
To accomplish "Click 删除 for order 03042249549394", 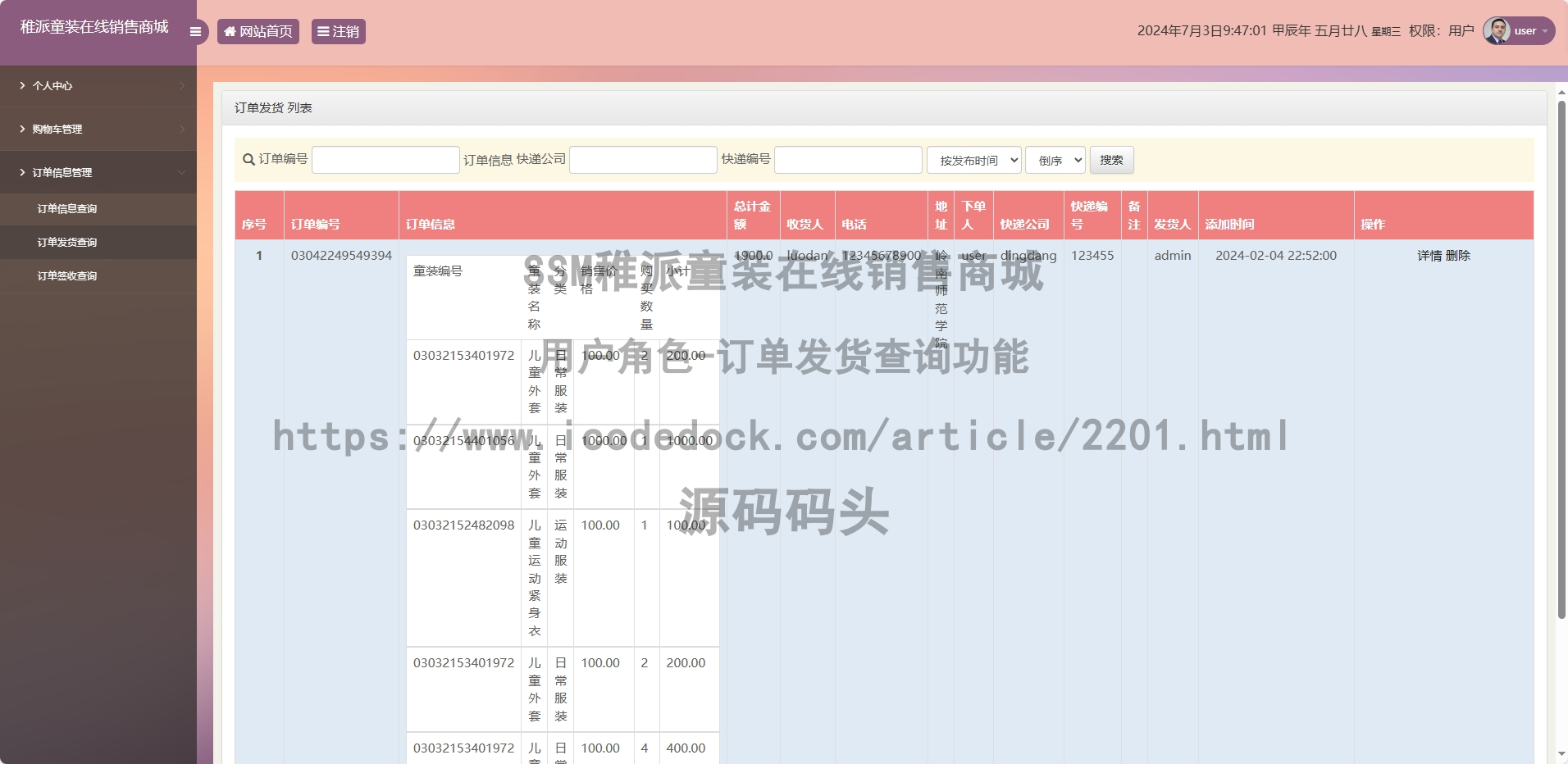I will coord(1458,256).
